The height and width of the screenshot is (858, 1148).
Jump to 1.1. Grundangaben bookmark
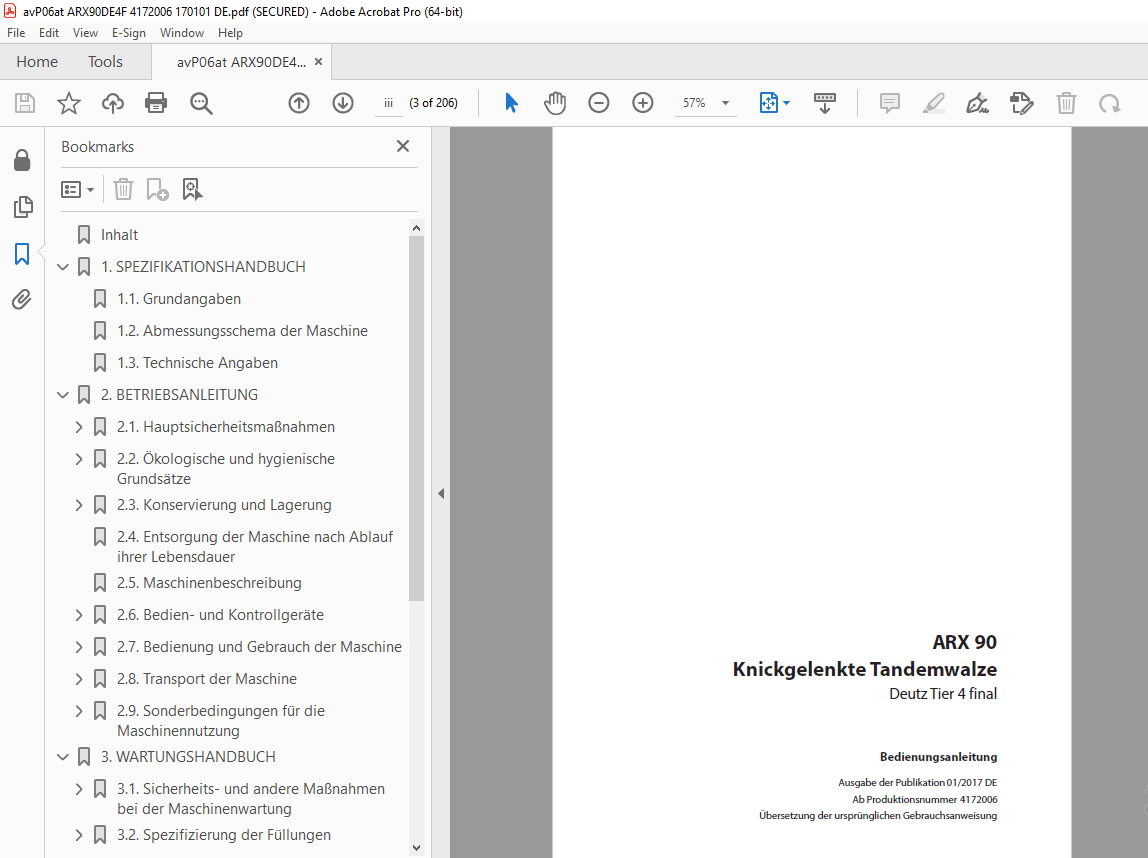179,299
